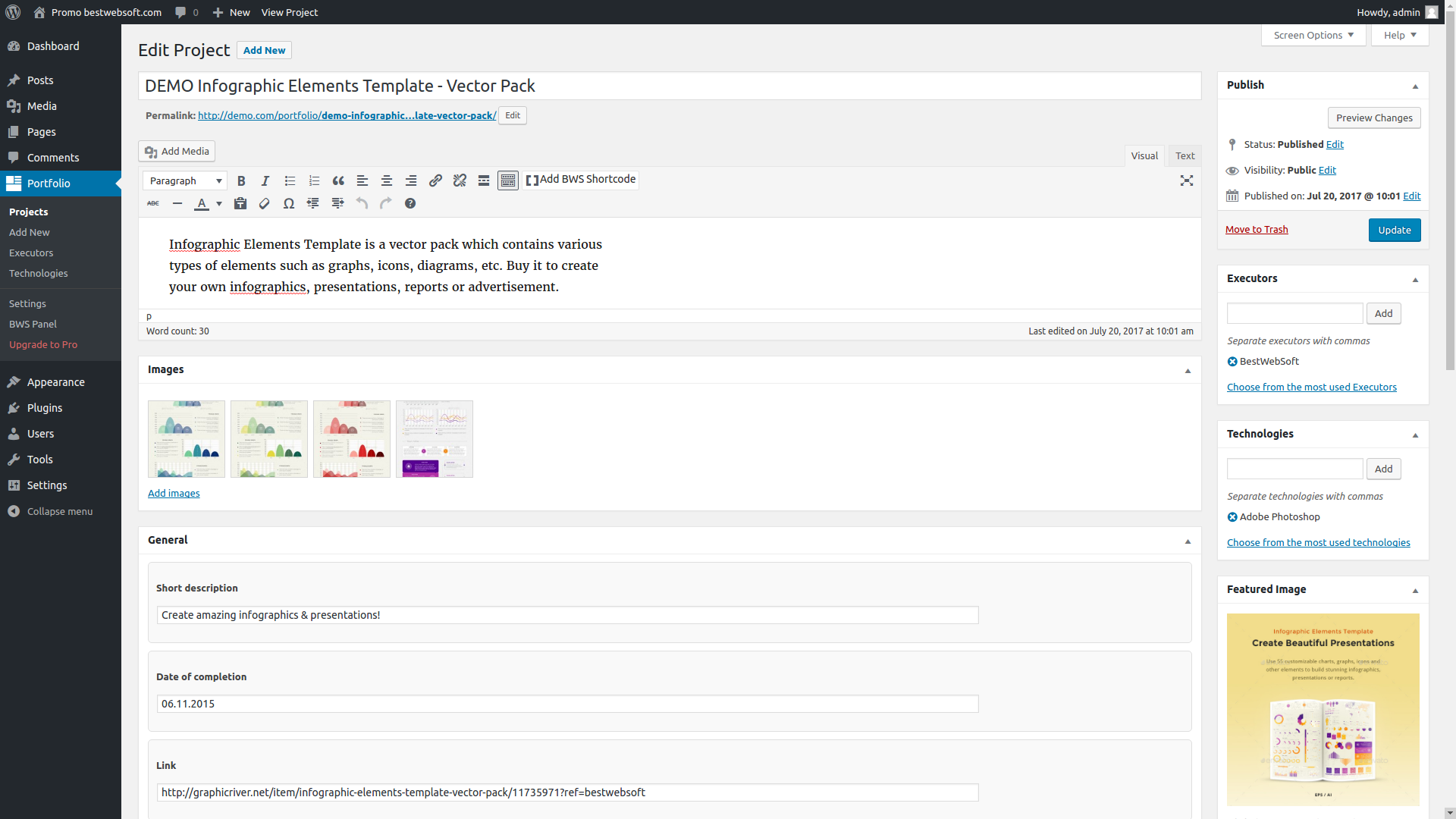Insert horizontal line
Screen dimensions: 1456x819
[177, 203]
